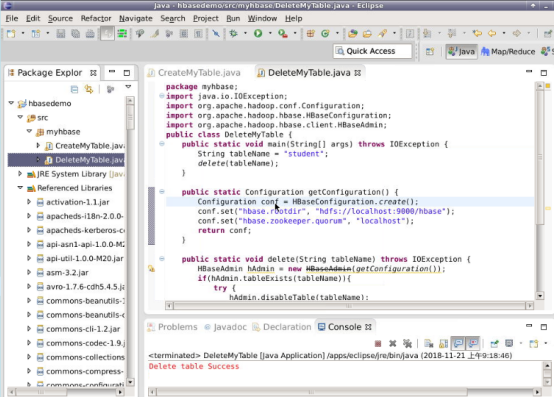Expand CreateMyTable.java tree node

tap(38, 145)
